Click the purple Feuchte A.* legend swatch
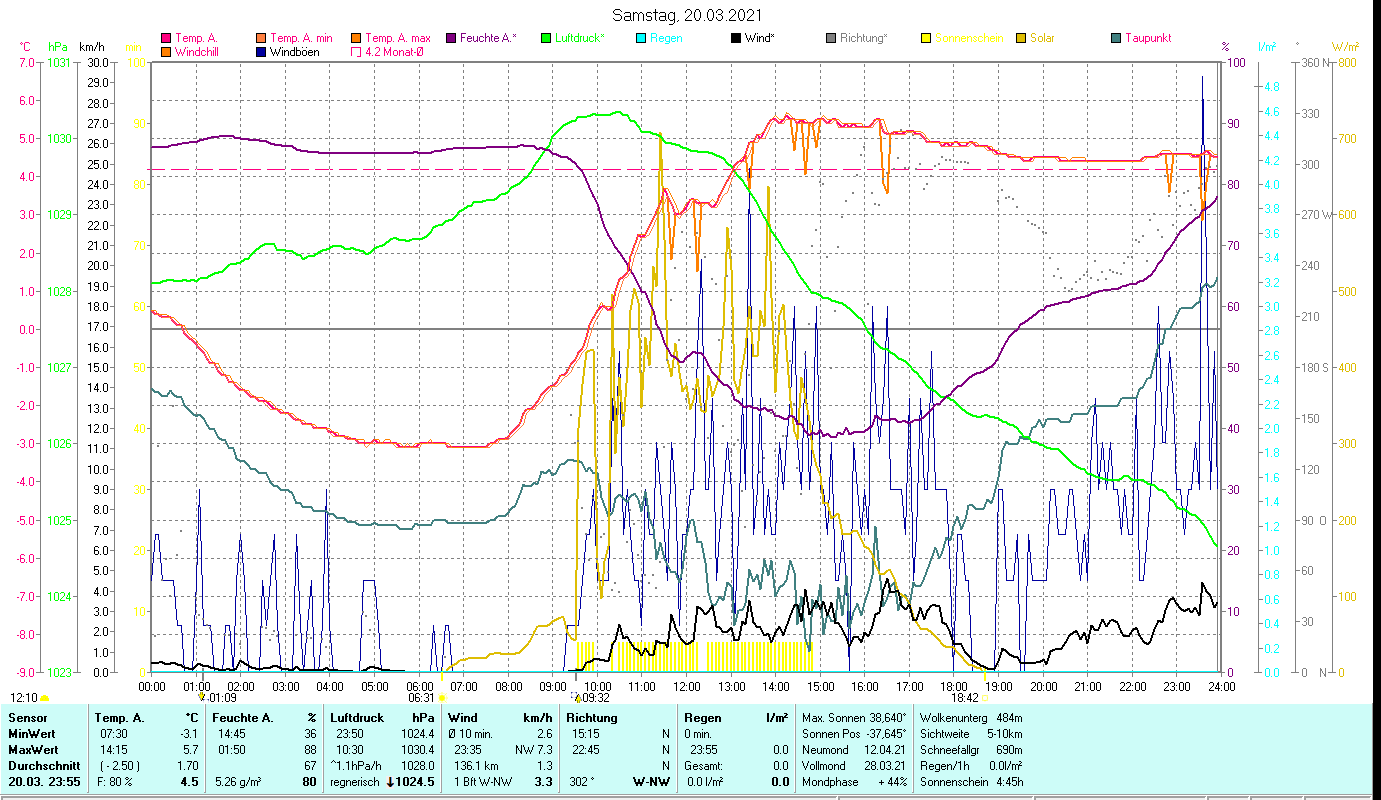This screenshot has height=800, width=1381. tap(450, 39)
